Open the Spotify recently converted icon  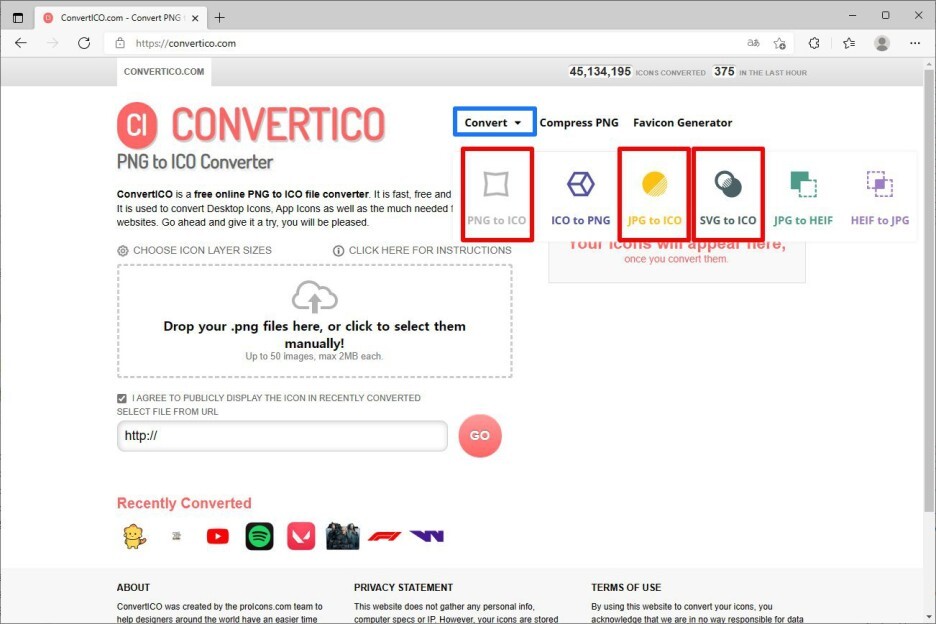tap(259, 536)
